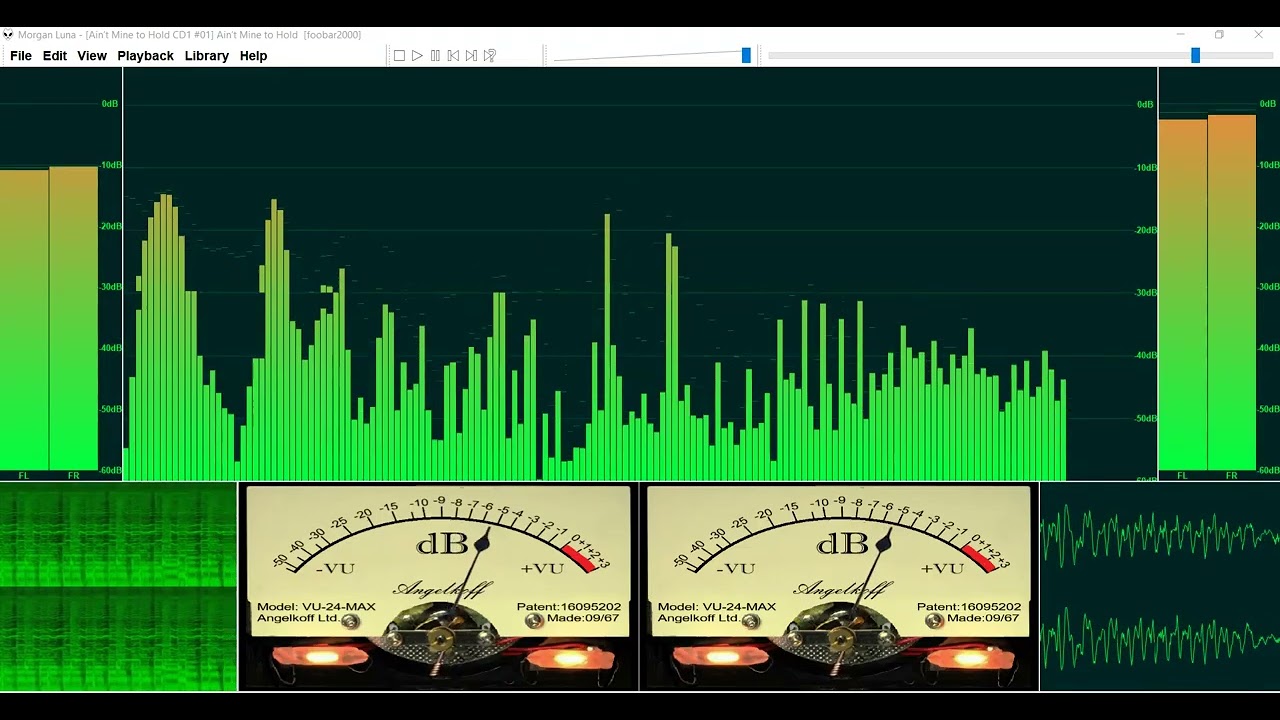Screen dimensions: 1280x720
Task: Open the File menu
Action: pos(21,56)
